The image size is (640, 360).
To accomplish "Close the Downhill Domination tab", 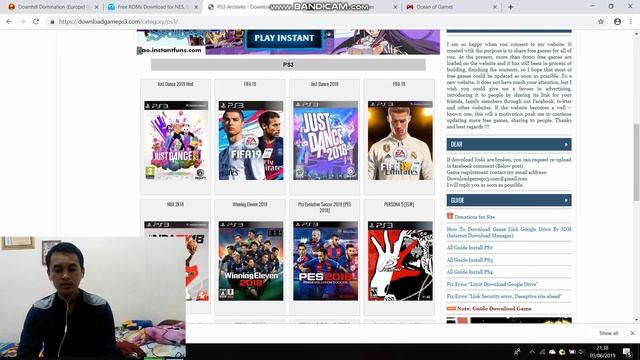I will (96, 7).
